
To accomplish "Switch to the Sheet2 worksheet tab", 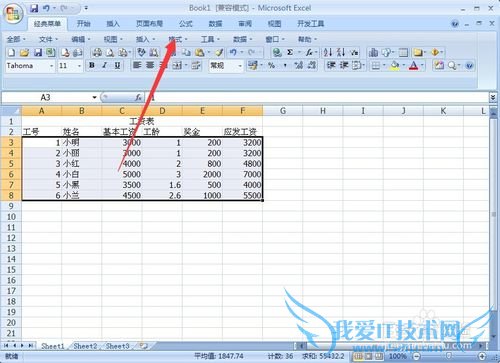I will pyautogui.click(x=85, y=346).
